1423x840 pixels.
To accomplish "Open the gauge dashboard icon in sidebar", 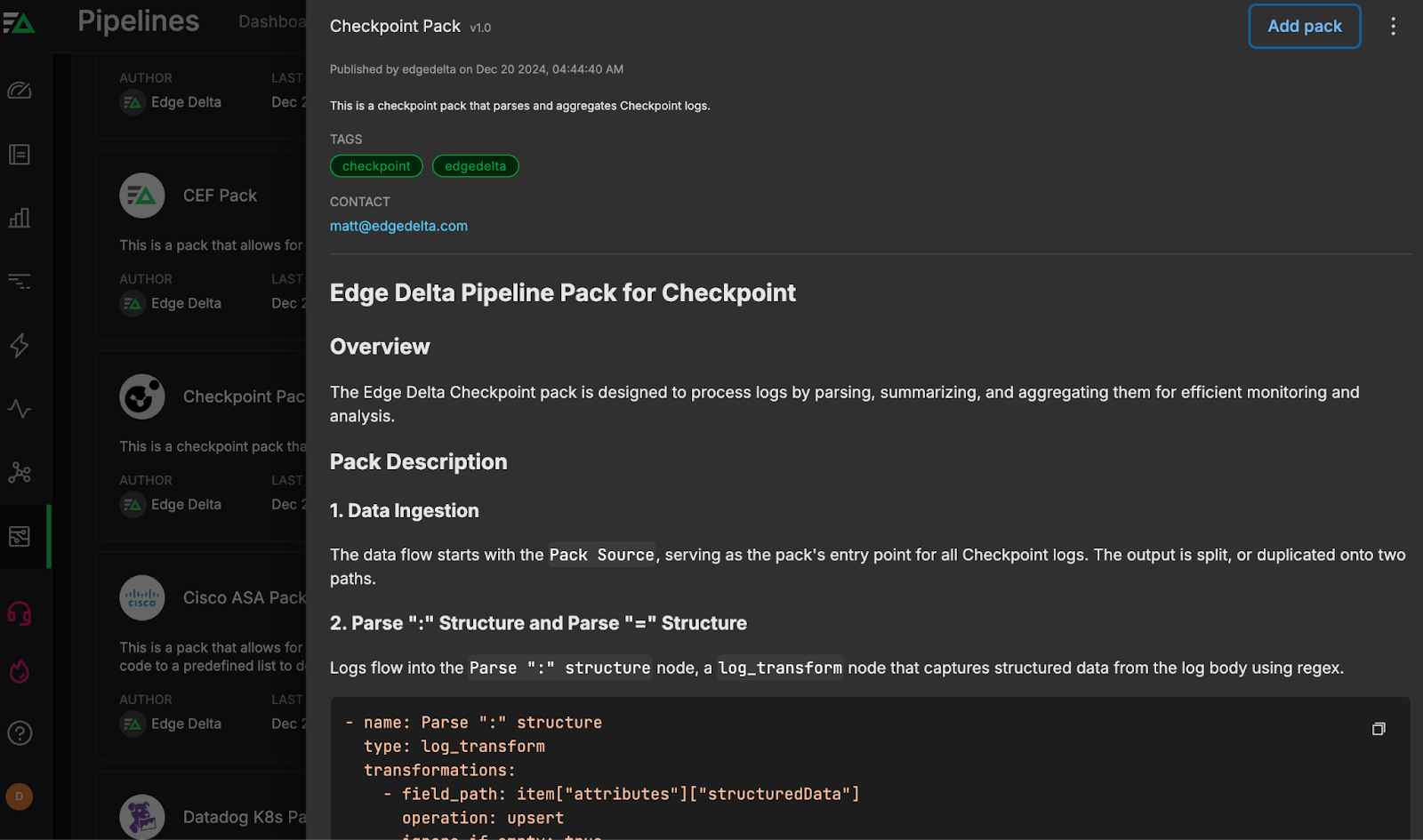I will (20, 91).
